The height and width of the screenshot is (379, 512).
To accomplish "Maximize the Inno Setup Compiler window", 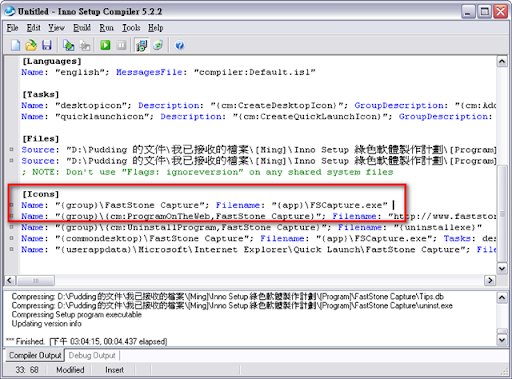I will (484, 12).
